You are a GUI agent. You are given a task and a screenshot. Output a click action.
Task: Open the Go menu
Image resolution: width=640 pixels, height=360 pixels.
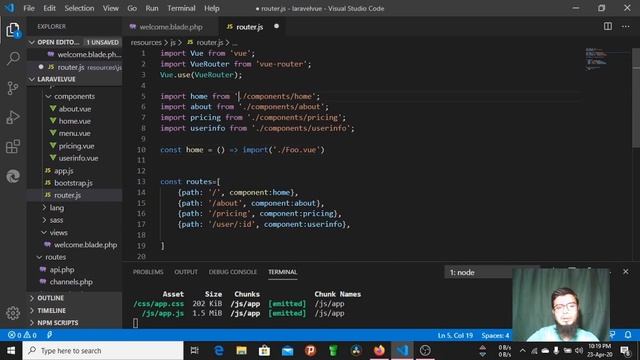(132, 8)
